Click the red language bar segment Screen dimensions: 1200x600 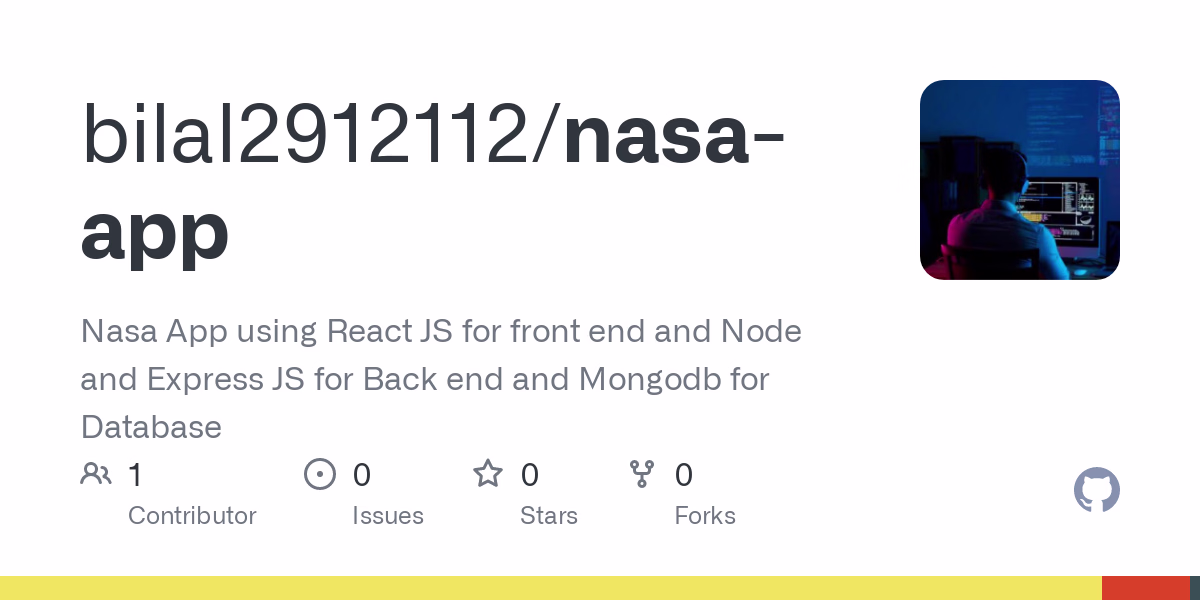click(1145, 588)
